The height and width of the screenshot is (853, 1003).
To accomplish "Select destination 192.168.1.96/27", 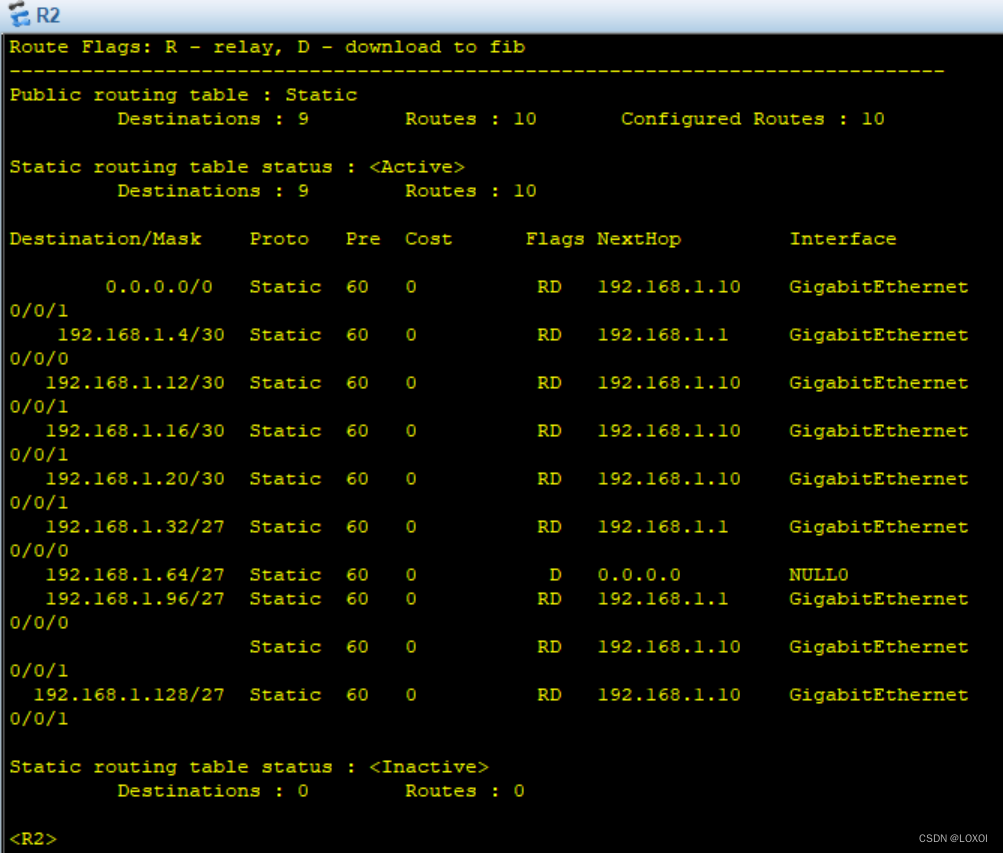I will click(135, 599).
